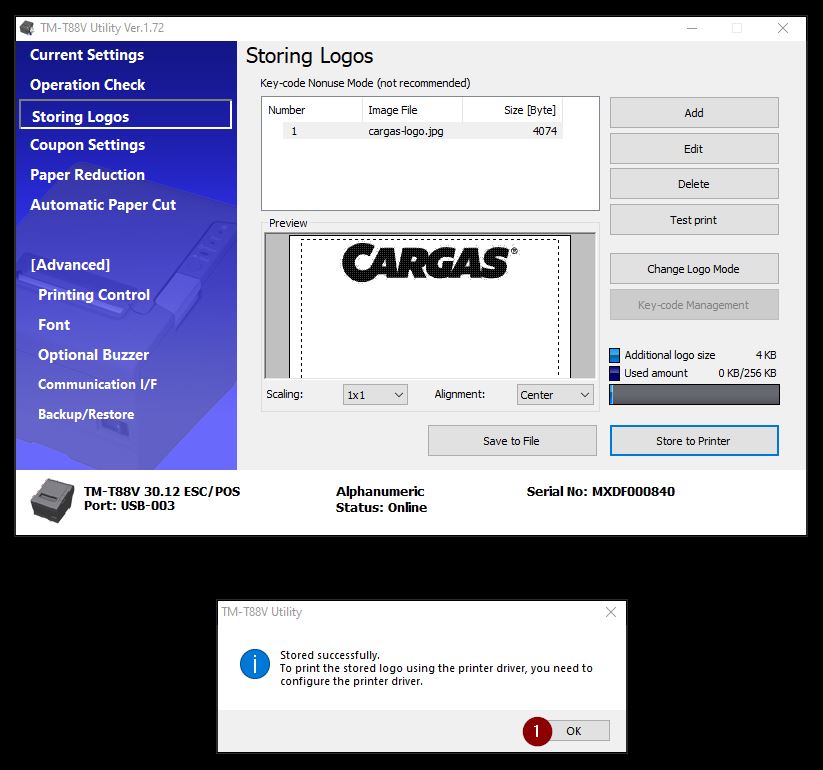Close the Stored successfully dialog with X

(610, 612)
